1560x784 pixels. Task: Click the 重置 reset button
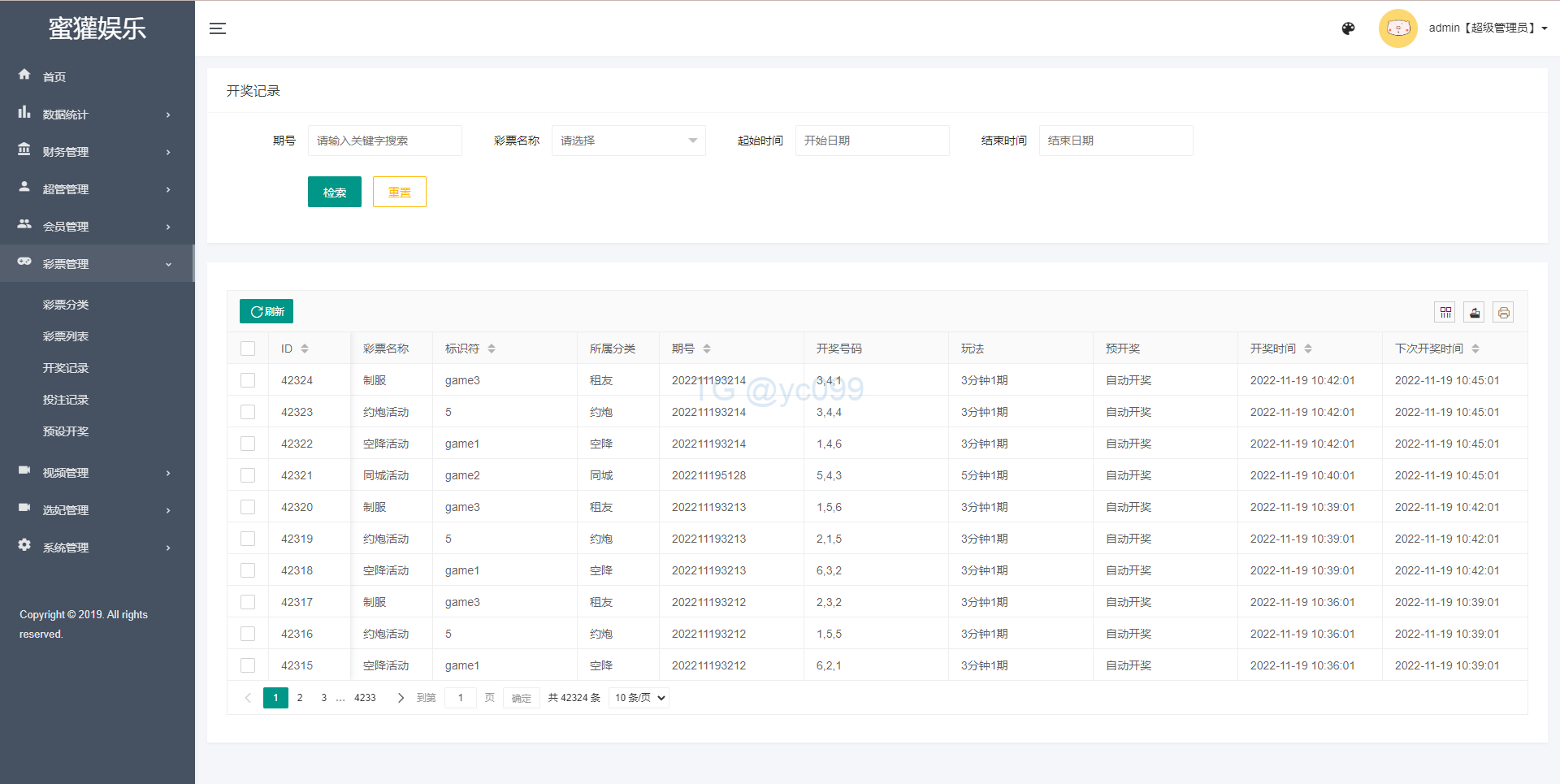(399, 193)
